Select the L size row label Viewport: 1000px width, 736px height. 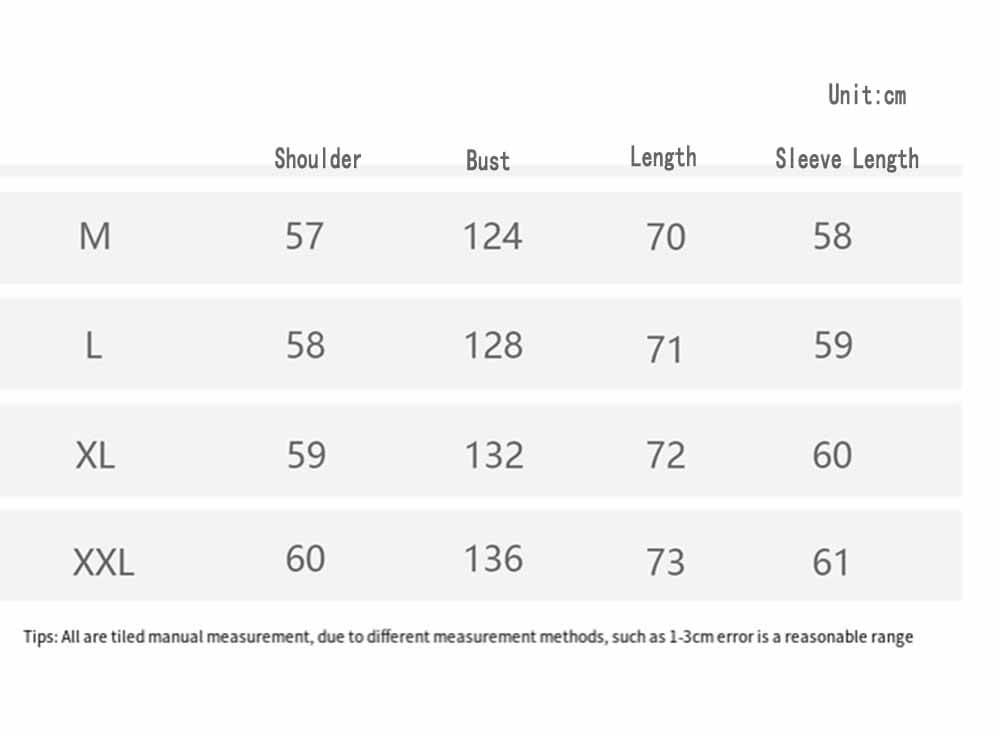94,346
